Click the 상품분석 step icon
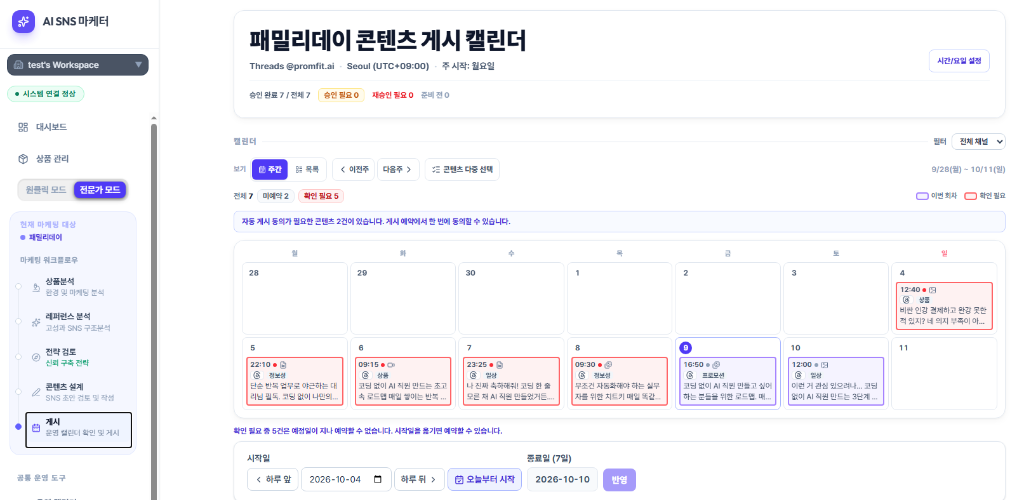 pos(37,287)
